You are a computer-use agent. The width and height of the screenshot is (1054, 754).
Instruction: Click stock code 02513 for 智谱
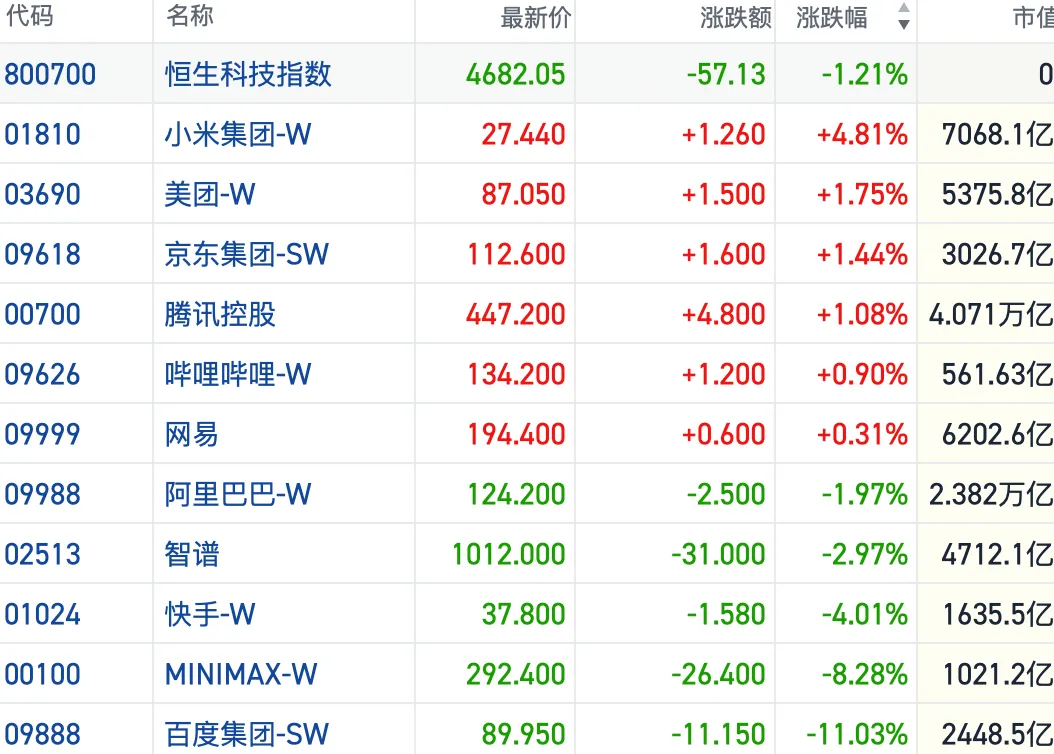(42, 555)
